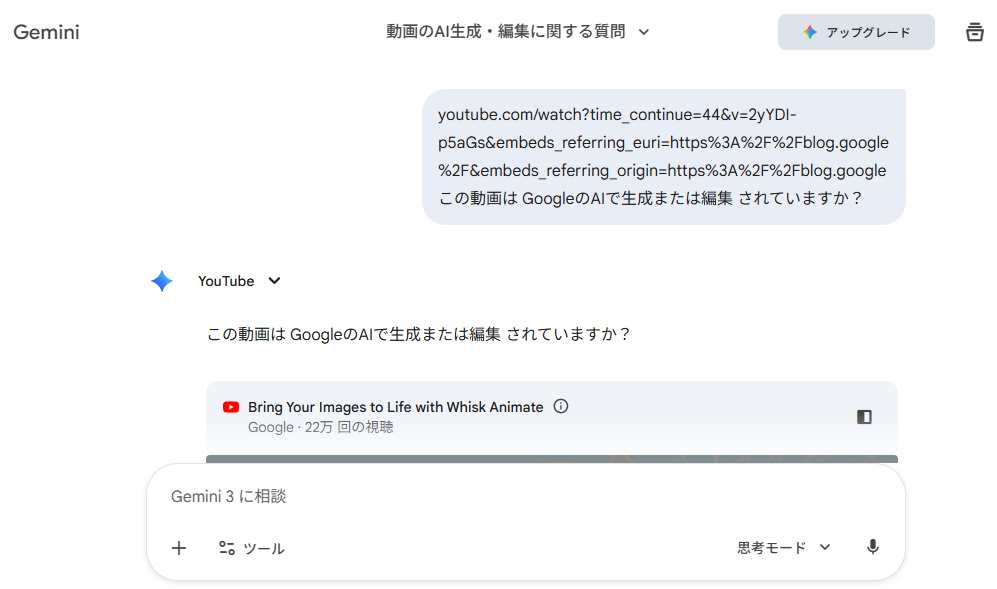Screen dimensions: 997x589
Task: Click the Google · 22万 回の視聴 channel text
Action: click(320, 427)
